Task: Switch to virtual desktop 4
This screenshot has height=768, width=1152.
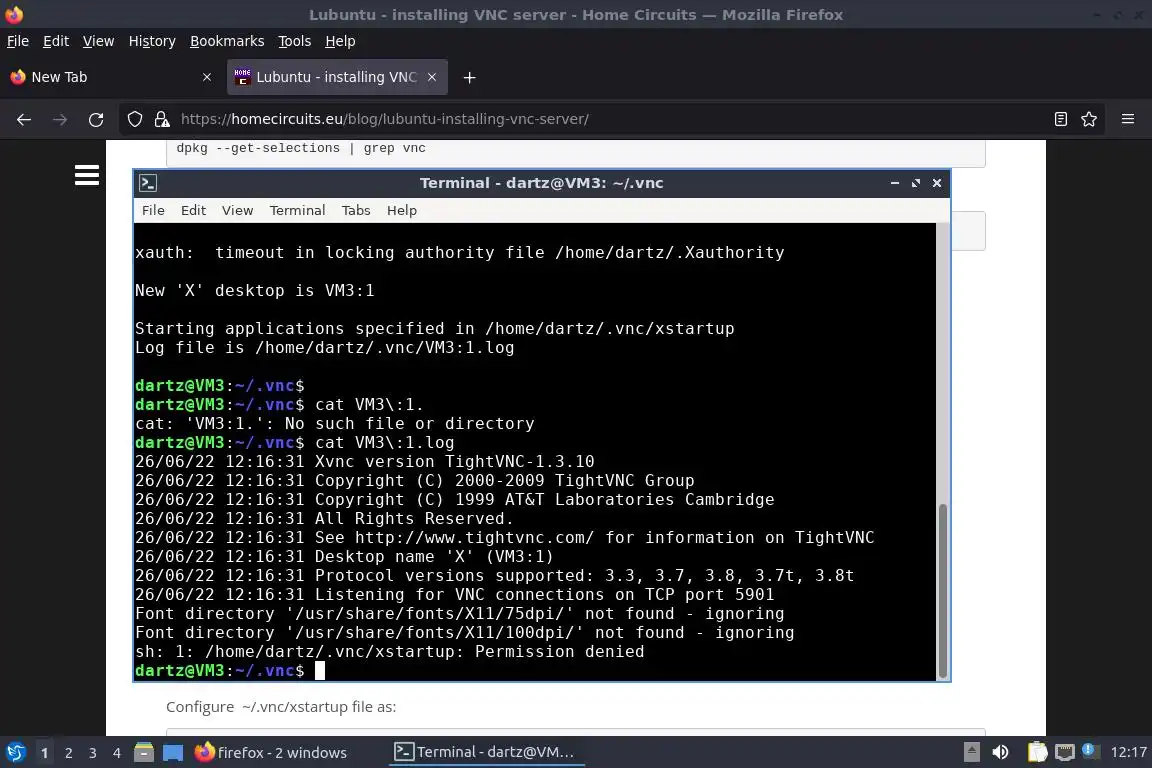Action: click(117, 753)
